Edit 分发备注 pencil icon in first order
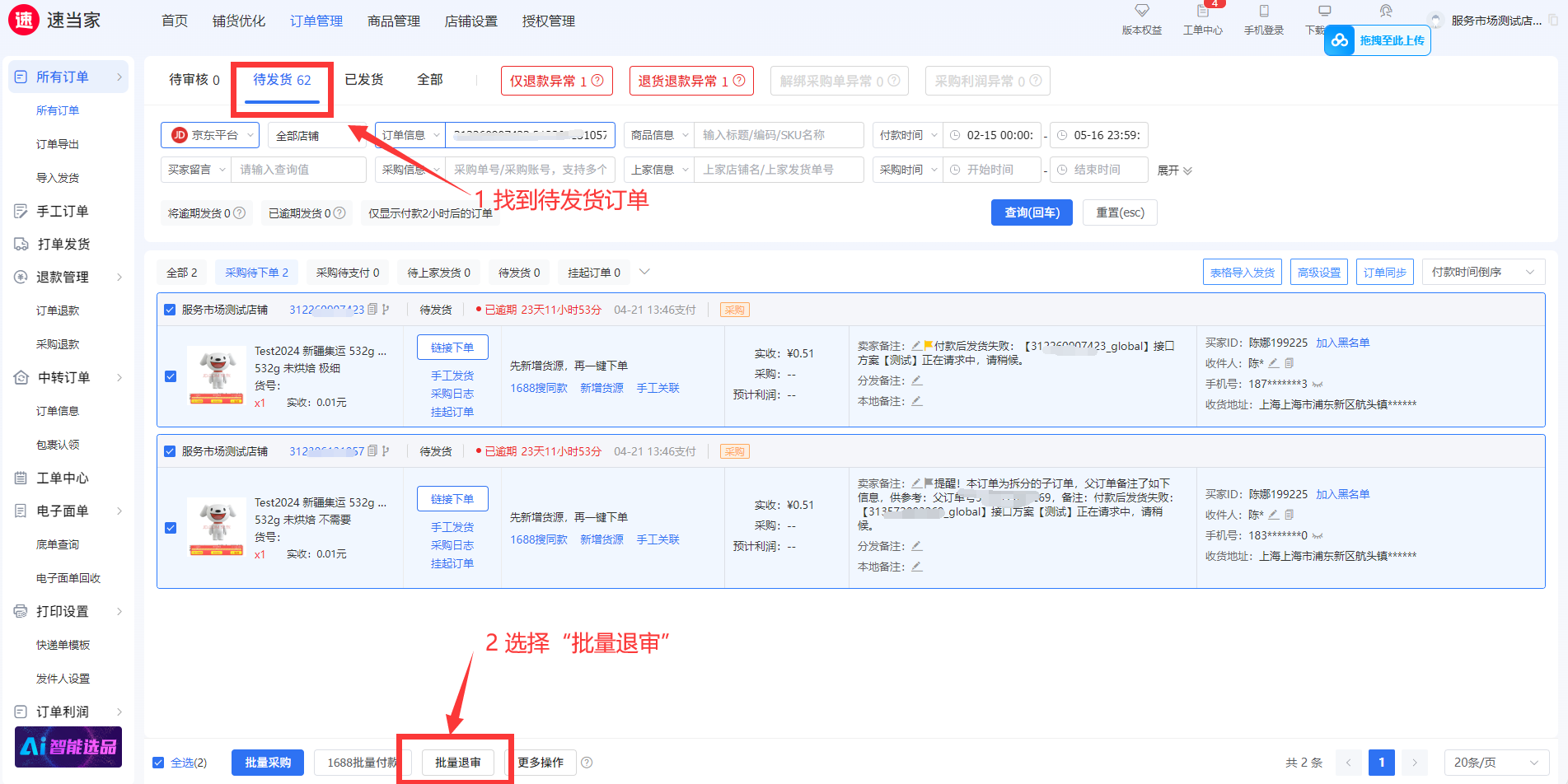The height and width of the screenshot is (784, 1568). pyautogui.click(x=917, y=380)
